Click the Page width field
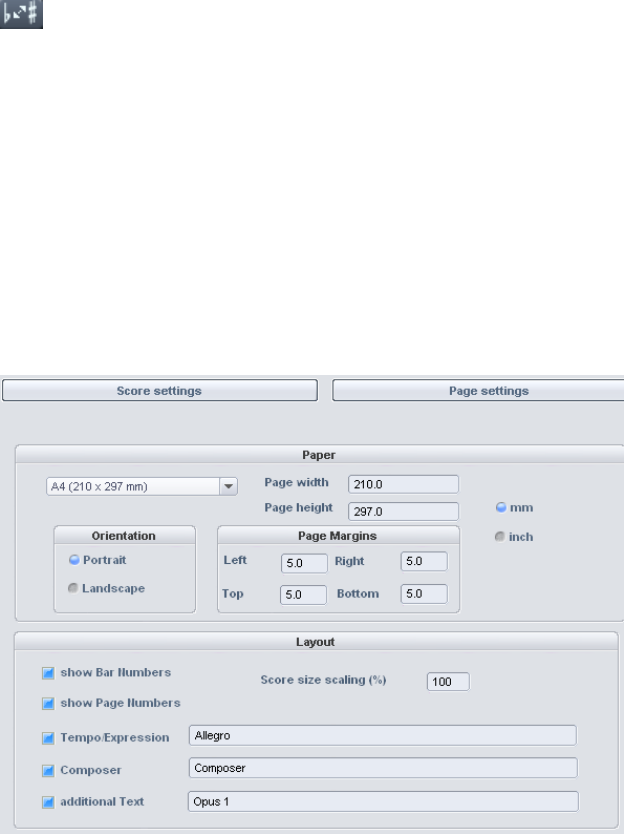This screenshot has width=624, height=834. [403, 484]
